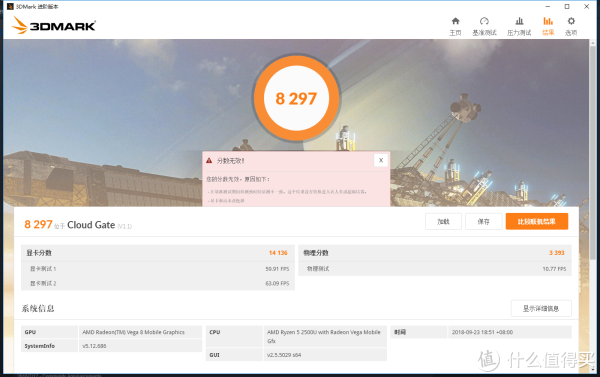This screenshot has width=600, height=377.
Task: Select the Physics score (物理分数) row
Action: (x=435, y=253)
